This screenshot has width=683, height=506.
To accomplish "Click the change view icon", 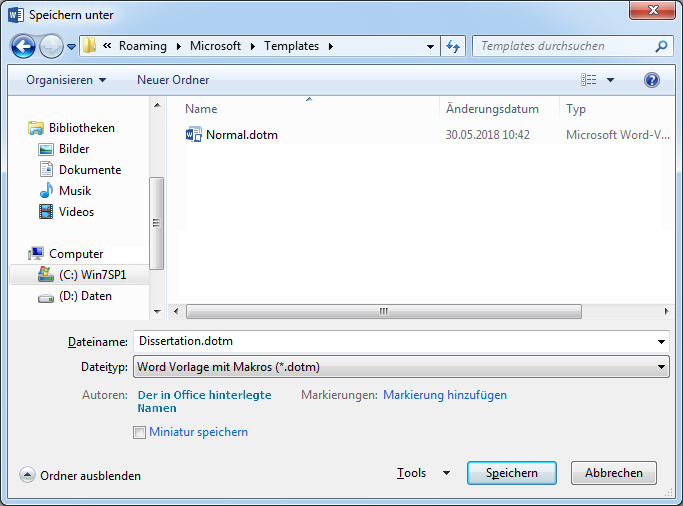I will [589, 80].
